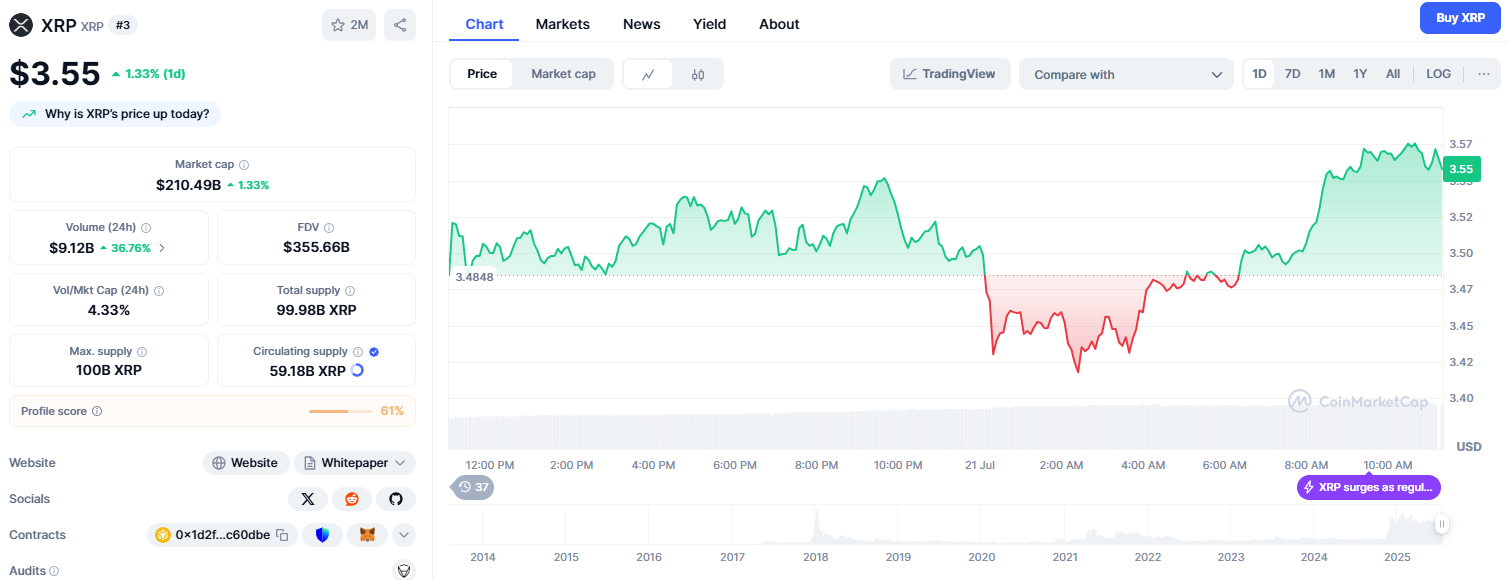Image resolution: width=1509 pixels, height=580 pixels.
Task: Open the Reddit social link
Action: click(x=352, y=499)
